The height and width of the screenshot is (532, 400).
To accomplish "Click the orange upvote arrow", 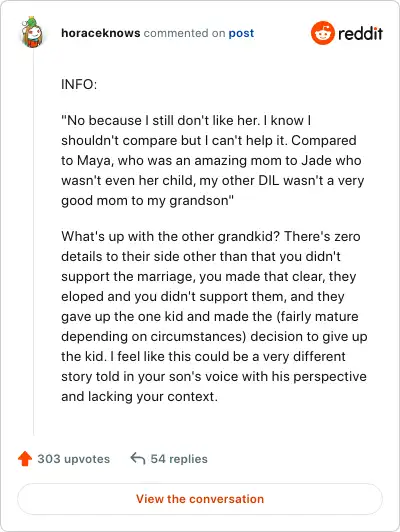I will [25, 459].
